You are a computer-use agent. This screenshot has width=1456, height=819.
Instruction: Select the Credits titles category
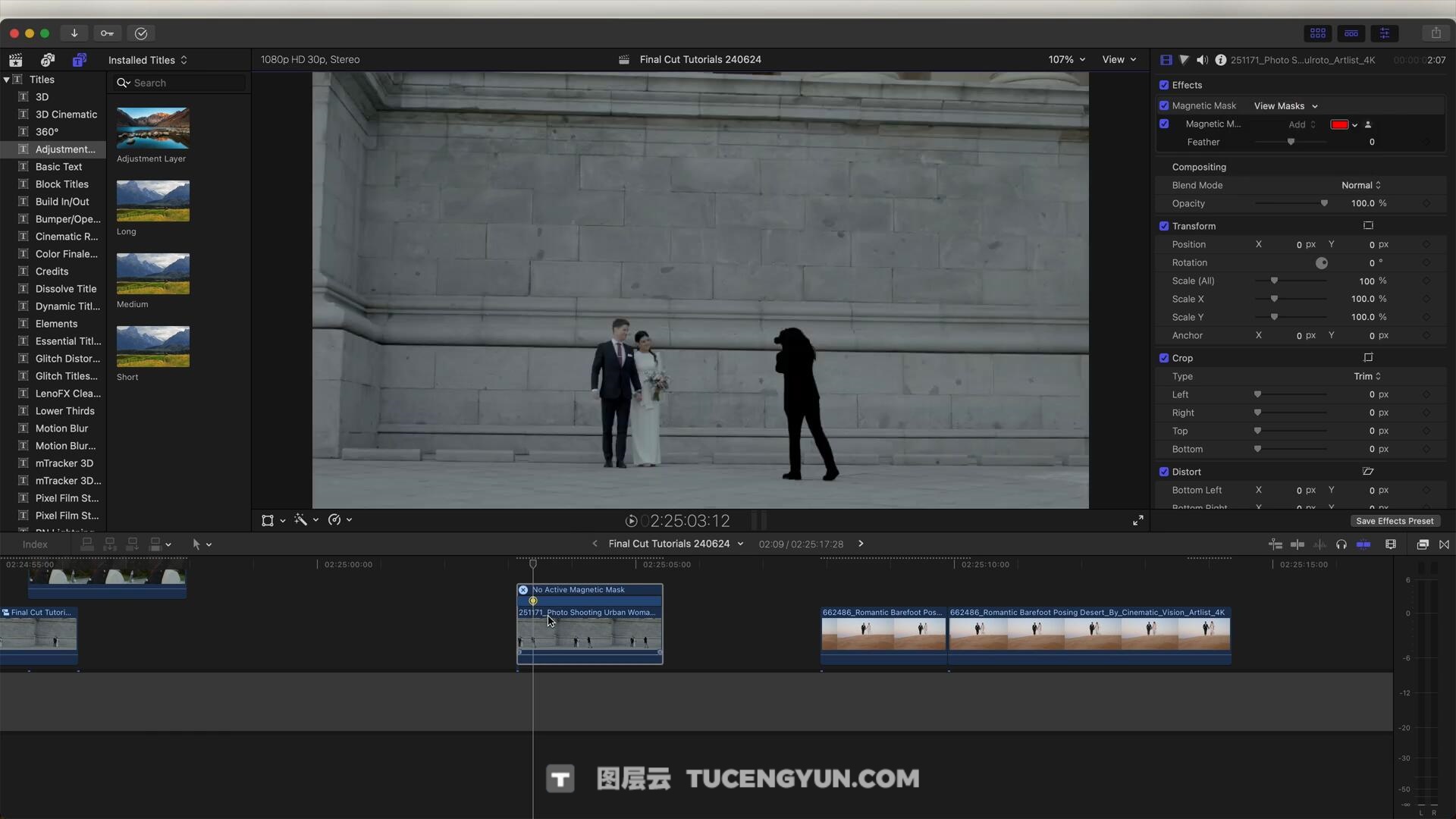click(52, 271)
